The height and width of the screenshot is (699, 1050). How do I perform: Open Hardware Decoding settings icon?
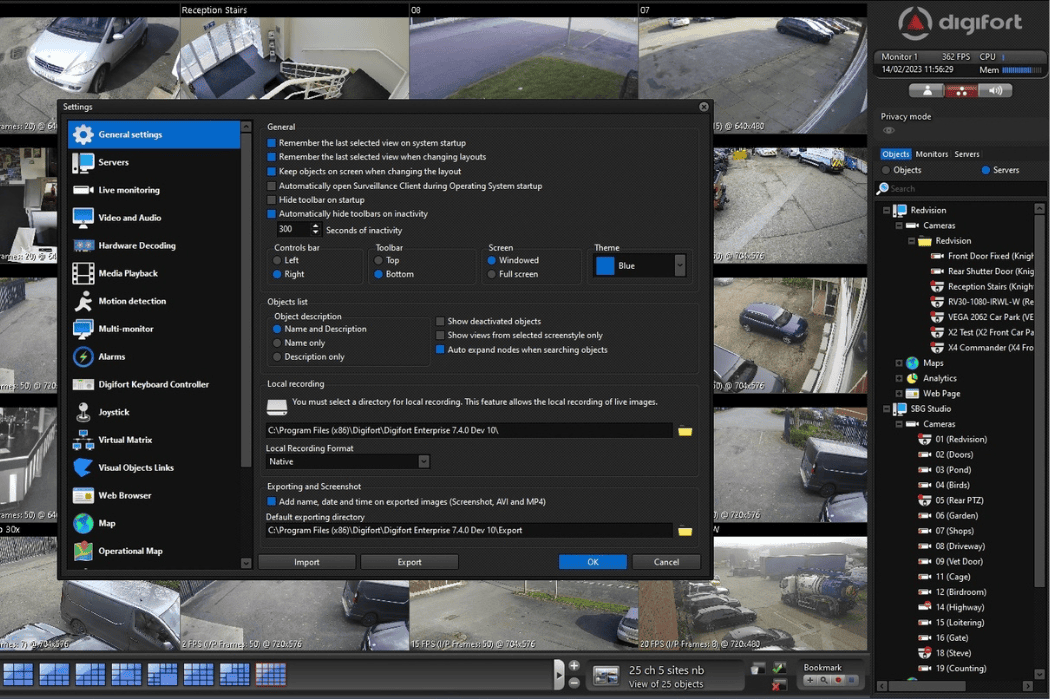click(x=83, y=246)
